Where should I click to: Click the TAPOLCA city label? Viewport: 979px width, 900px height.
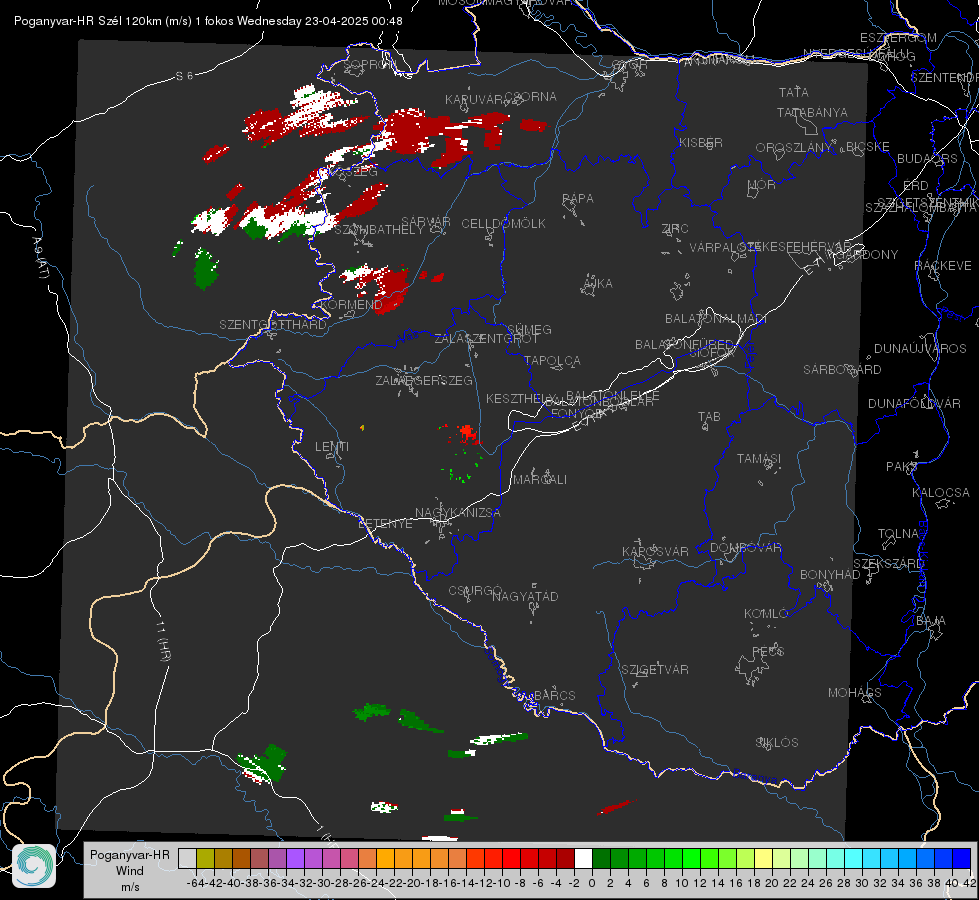[552, 361]
